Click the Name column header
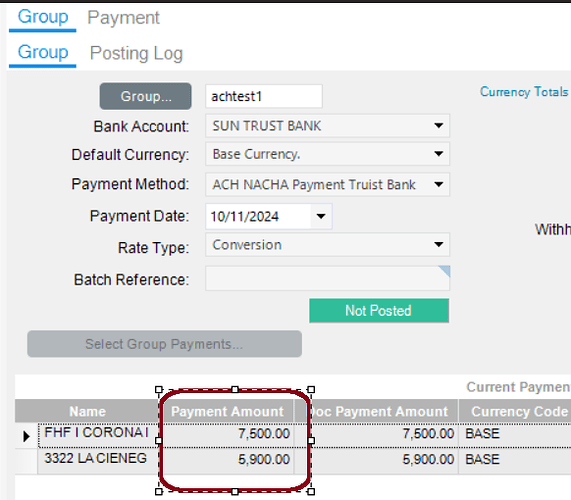The width and height of the screenshot is (571, 500). [x=87, y=411]
